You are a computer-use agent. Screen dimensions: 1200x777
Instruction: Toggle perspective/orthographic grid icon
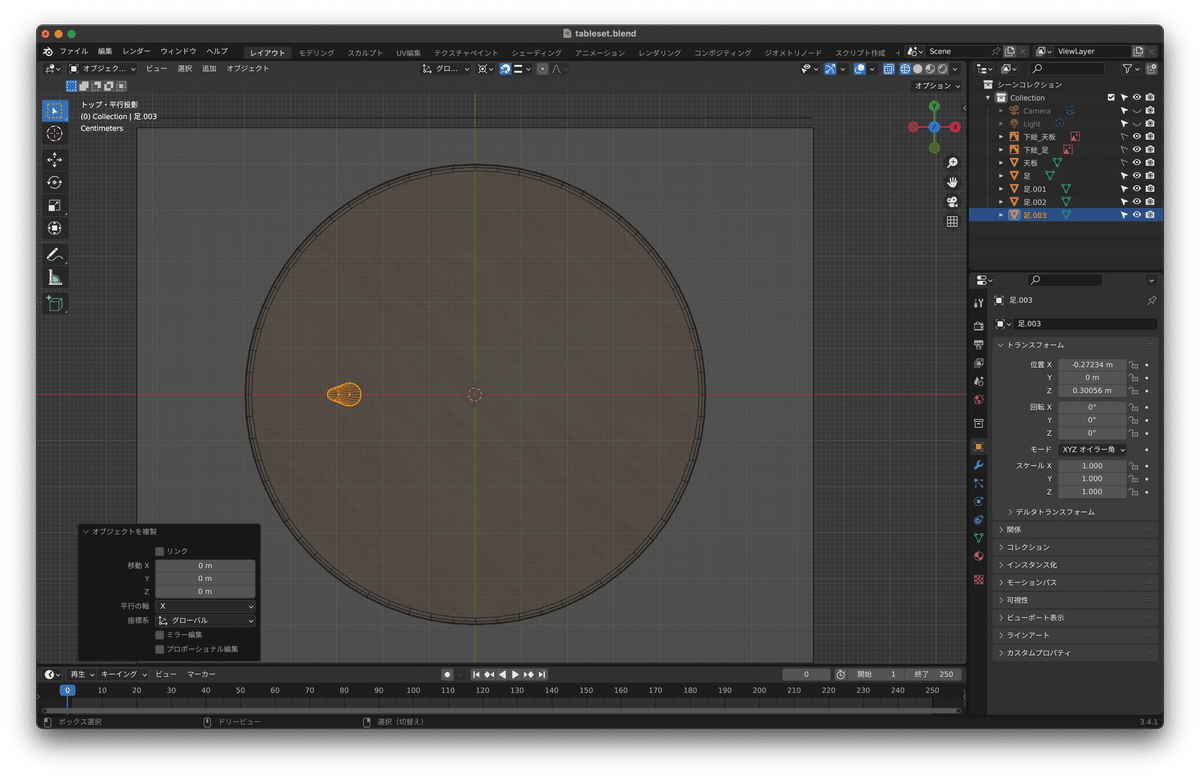[952, 222]
